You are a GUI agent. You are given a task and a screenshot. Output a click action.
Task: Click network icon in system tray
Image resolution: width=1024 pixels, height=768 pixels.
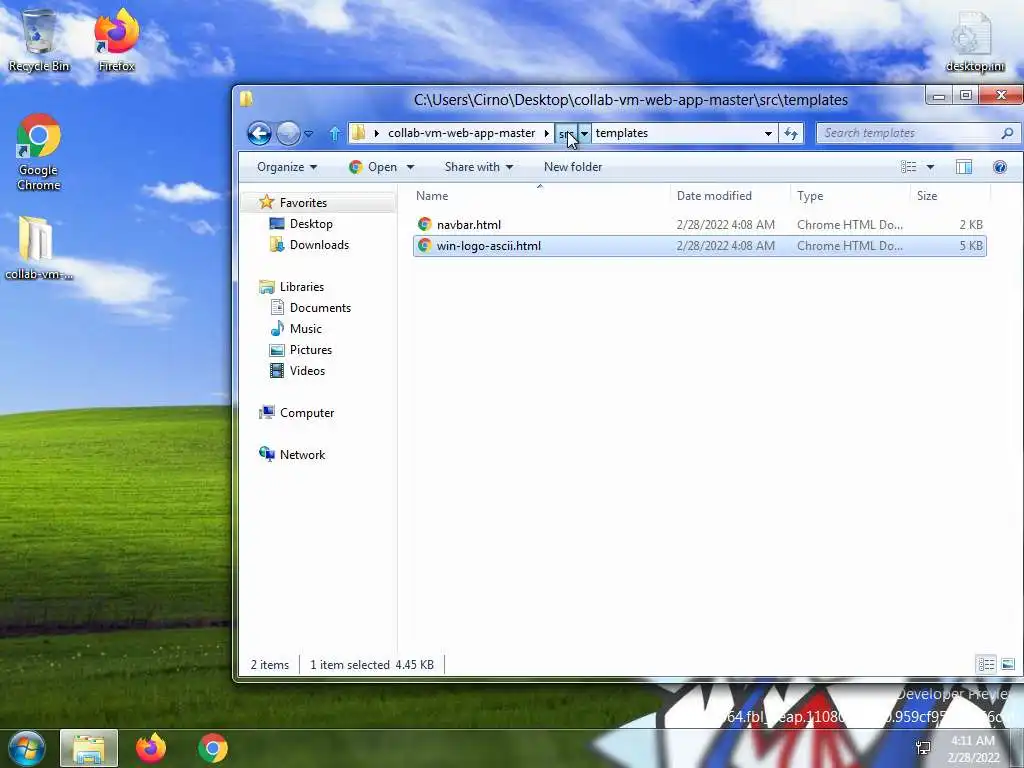tap(923, 748)
